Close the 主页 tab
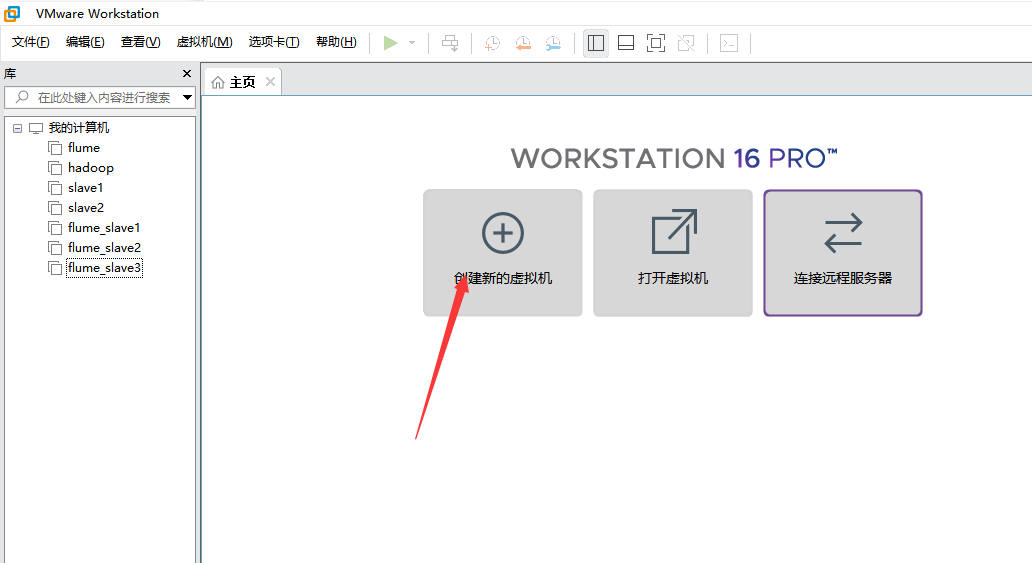 (270, 82)
